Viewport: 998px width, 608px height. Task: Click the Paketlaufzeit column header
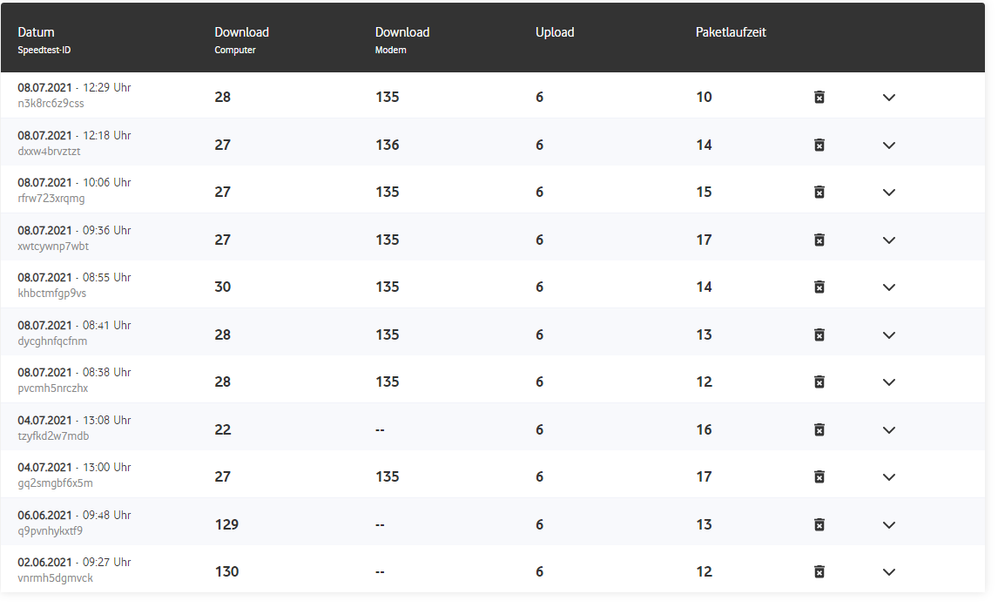(x=731, y=33)
